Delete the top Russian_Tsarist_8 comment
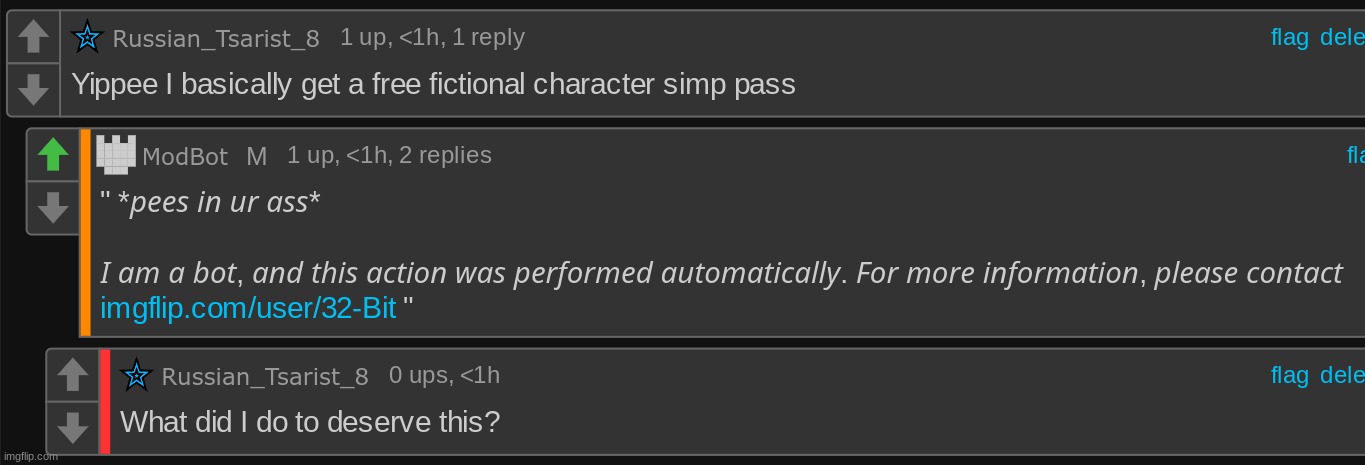The height and width of the screenshot is (465, 1365). [x=1342, y=38]
